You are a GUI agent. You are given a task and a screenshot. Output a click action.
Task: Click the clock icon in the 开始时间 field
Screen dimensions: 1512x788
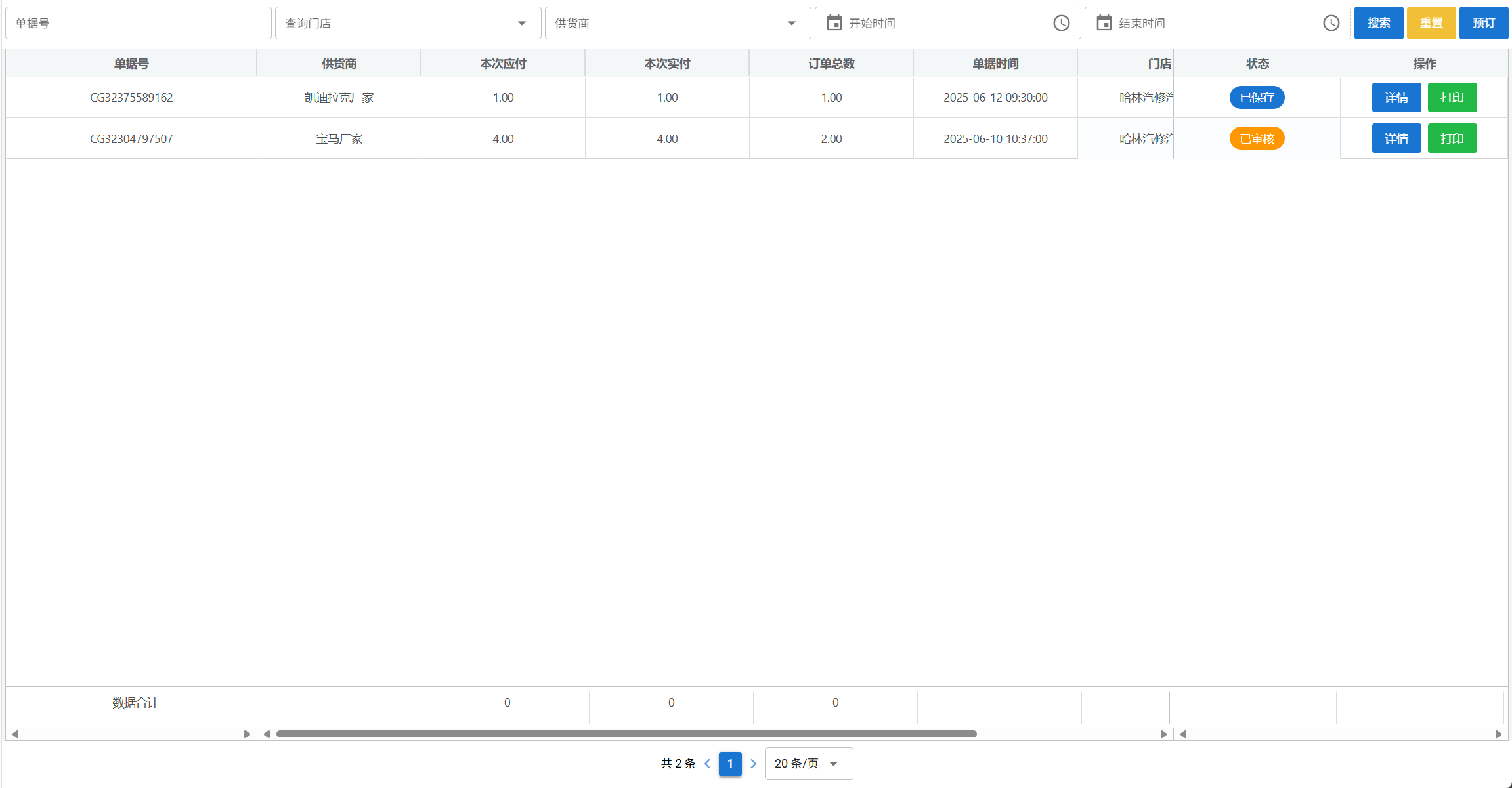pyautogui.click(x=1062, y=23)
